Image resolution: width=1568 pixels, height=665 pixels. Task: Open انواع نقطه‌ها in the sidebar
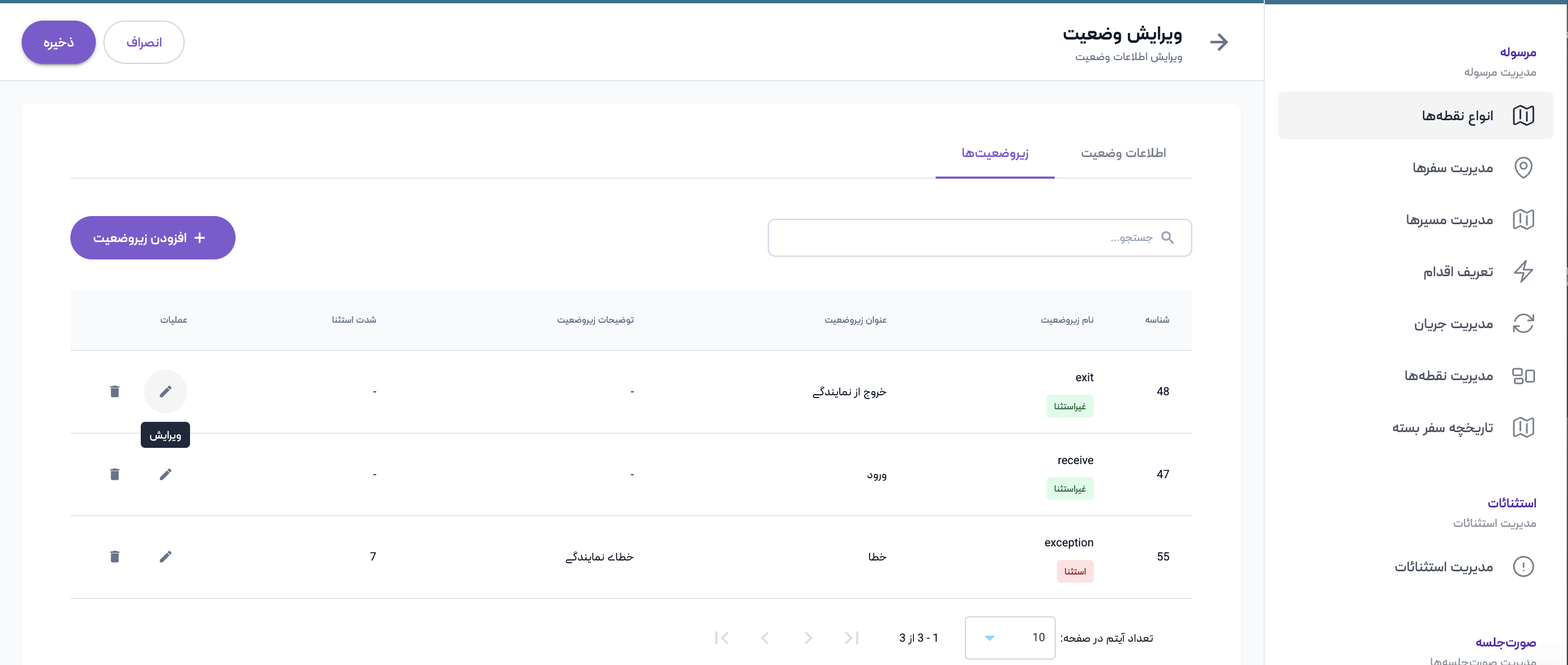(x=1456, y=116)
